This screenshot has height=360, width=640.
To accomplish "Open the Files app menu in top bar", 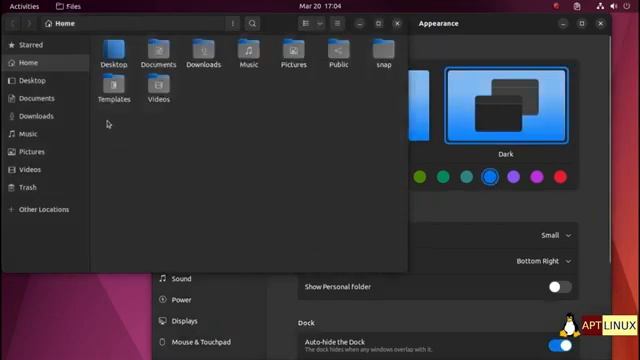I will click(x=68, y=6).
